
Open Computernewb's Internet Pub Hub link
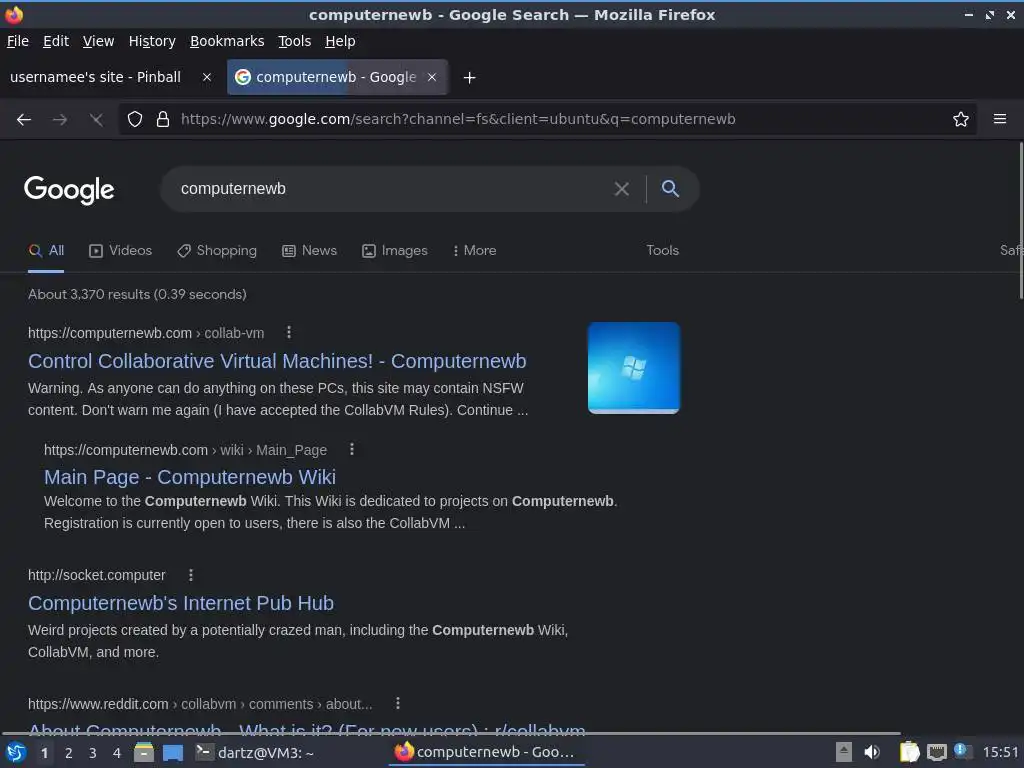181,603
